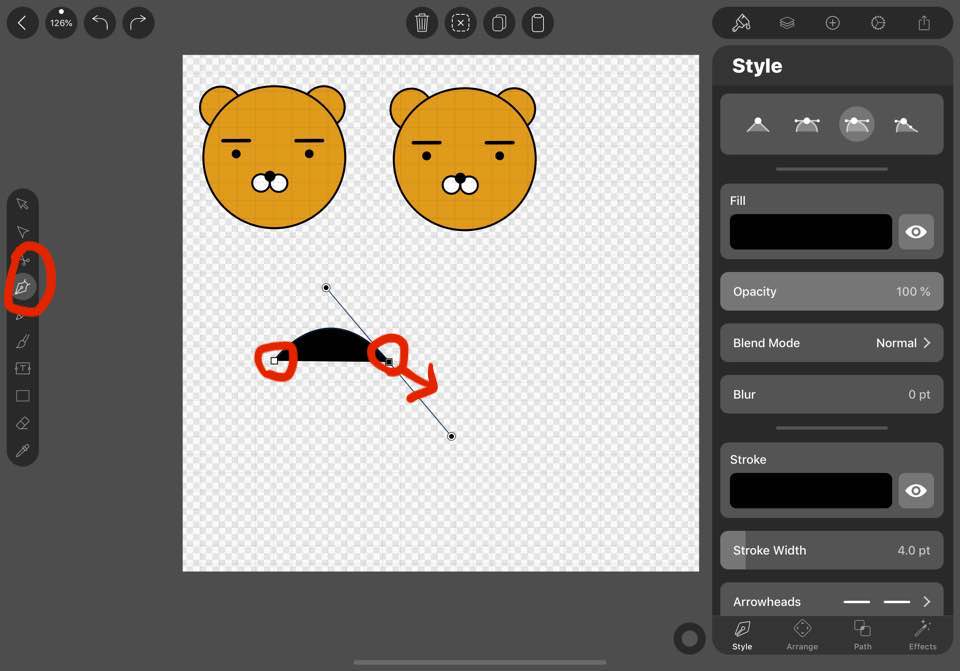The image size is (960, 671).
Task: Undo the last action
Action: (100, 23)
